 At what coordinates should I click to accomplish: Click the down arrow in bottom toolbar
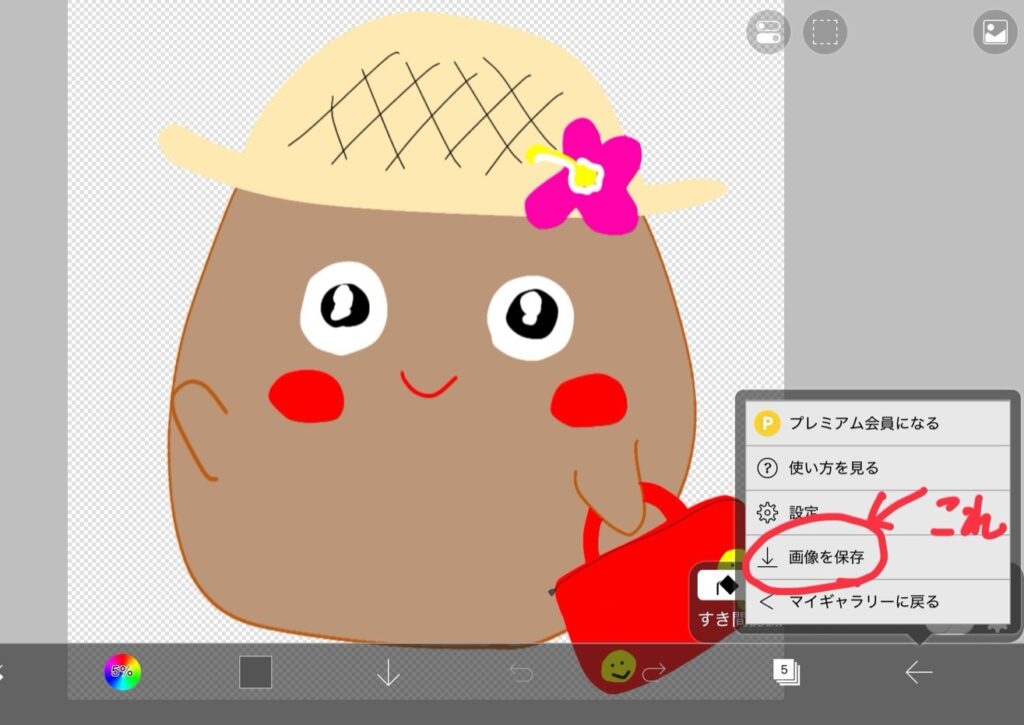coord(388,673)
